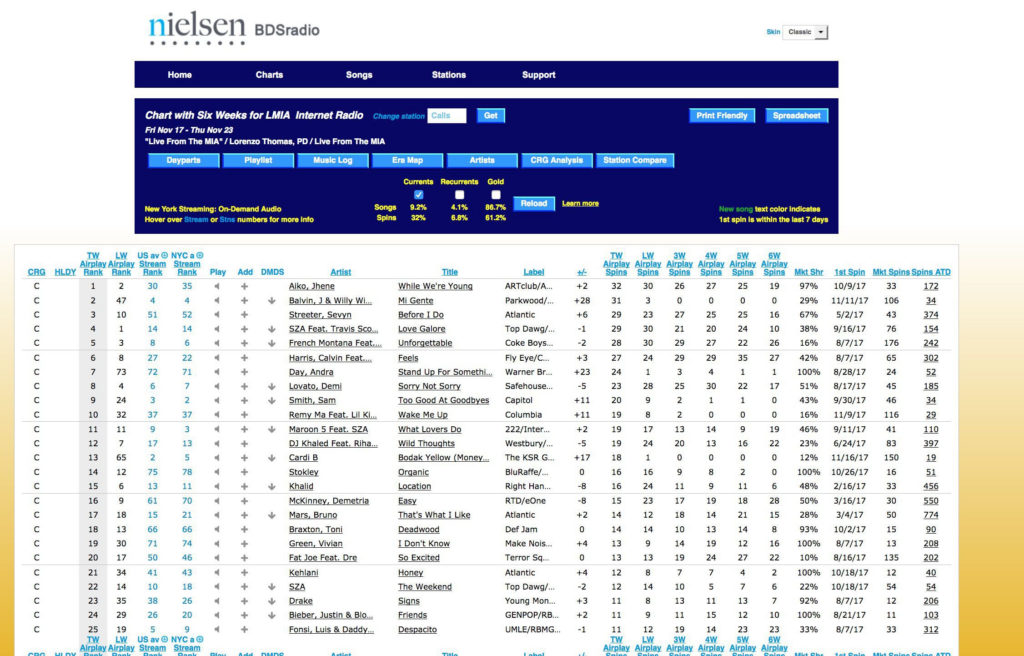Open the artist link Kehlani
Screen dimensions: 1024x656
(304, 573)
